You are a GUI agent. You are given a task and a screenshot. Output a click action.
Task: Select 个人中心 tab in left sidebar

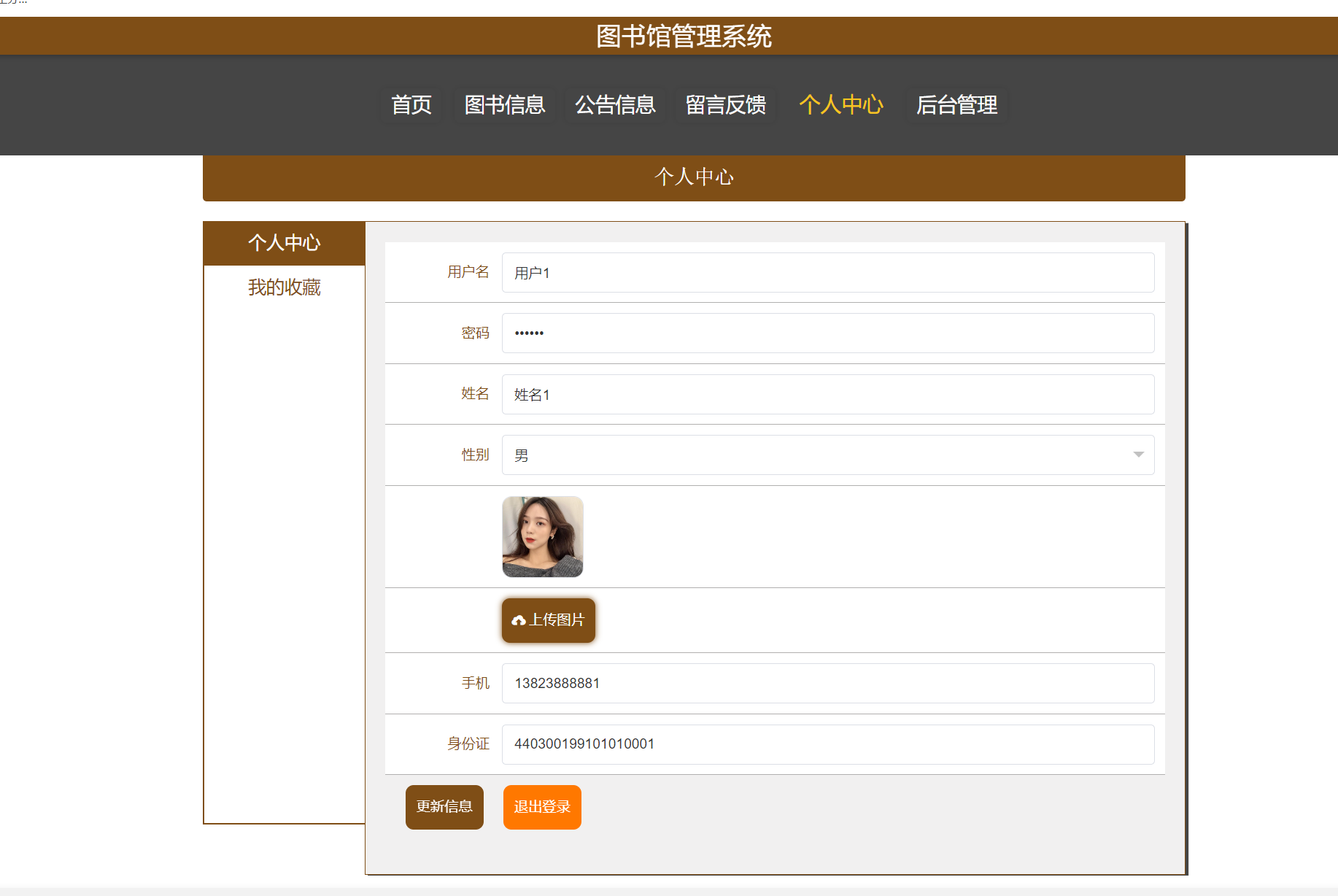click(x=285, y=243)
